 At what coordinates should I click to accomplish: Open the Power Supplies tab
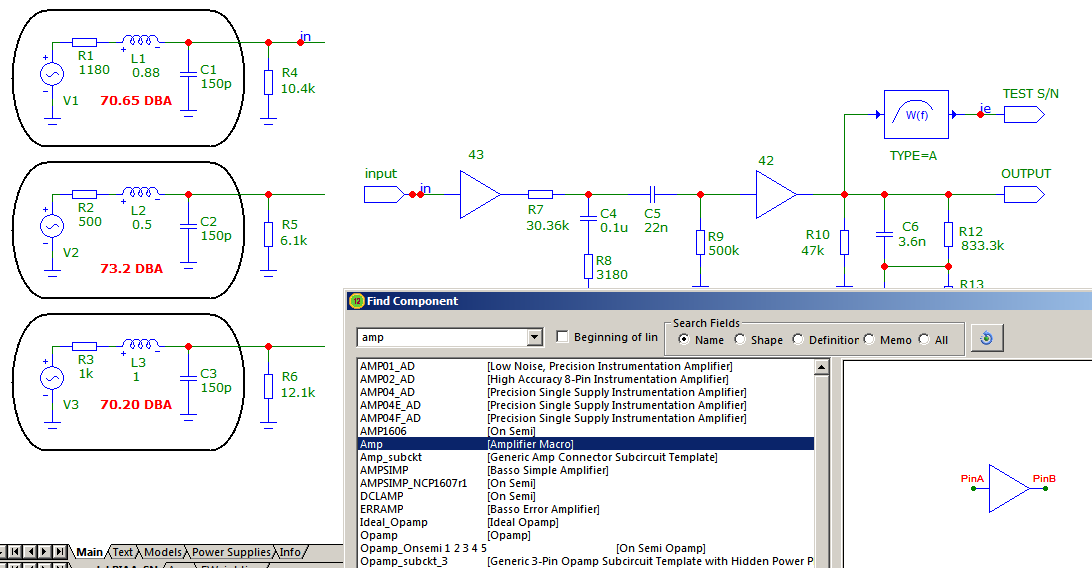tap(231, 552)
